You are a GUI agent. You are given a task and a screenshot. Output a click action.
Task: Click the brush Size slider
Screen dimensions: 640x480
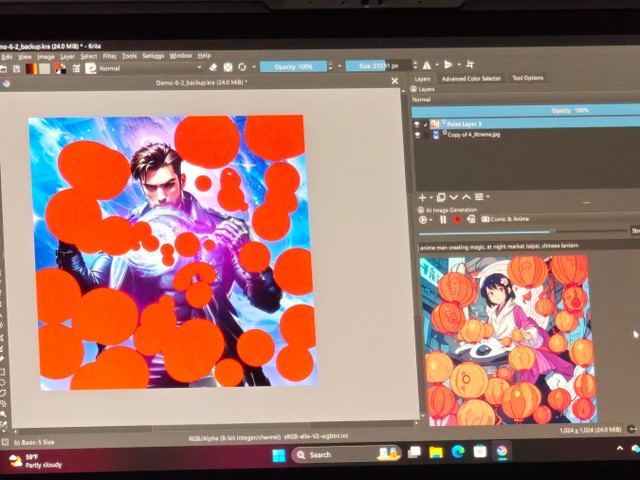pyautogui.click(x=378, y=65)
